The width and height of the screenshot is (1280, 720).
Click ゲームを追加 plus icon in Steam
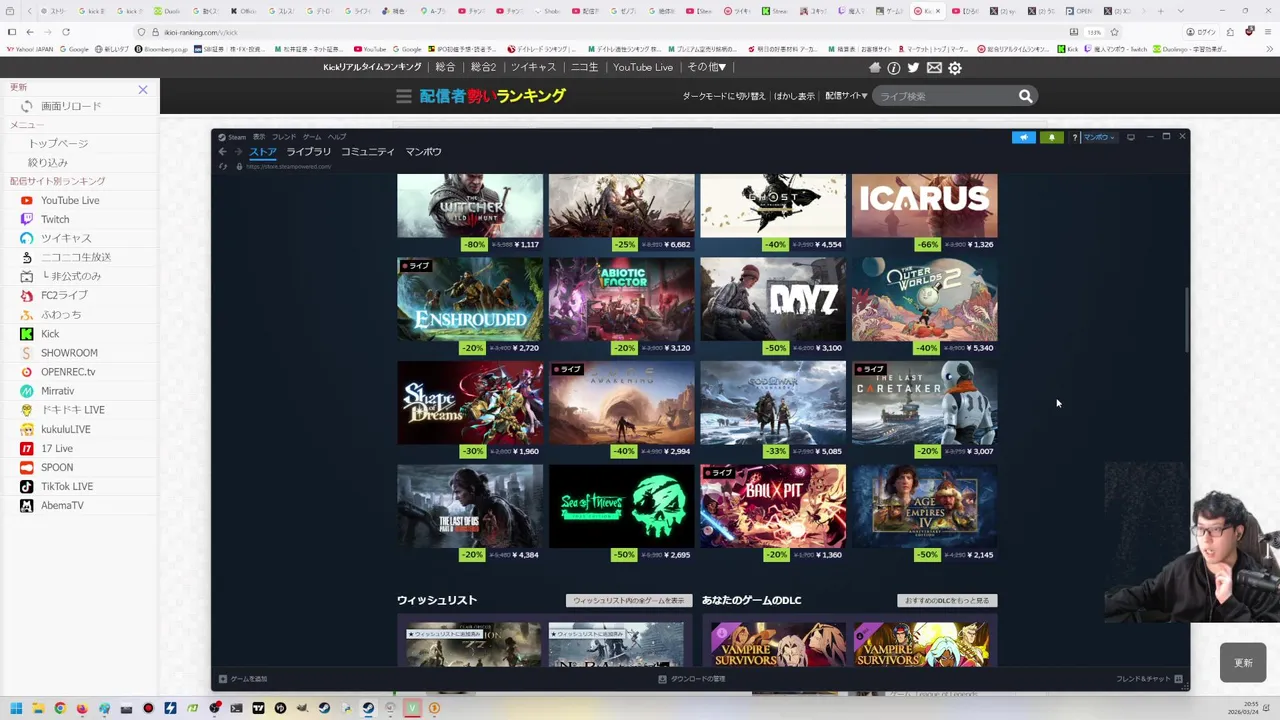tap(223, 679)
